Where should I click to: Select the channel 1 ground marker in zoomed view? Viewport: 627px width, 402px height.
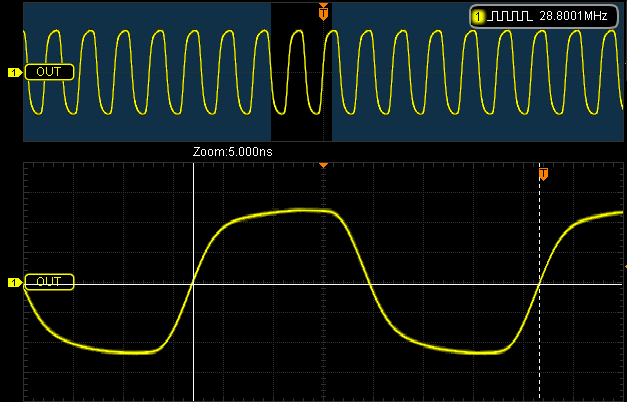(14, 283)
